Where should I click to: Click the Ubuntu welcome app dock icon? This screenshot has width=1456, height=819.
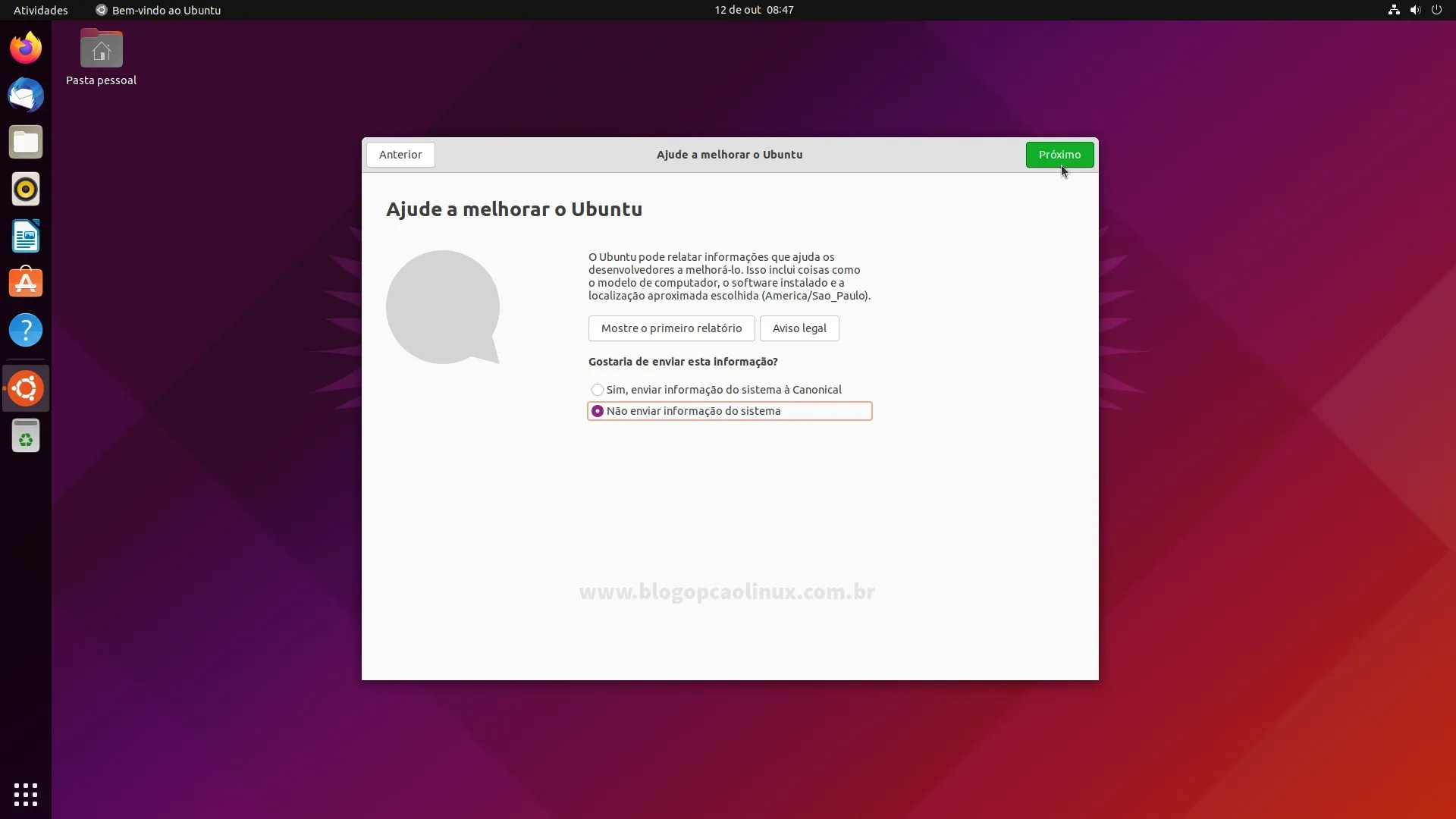click(26, 388)
